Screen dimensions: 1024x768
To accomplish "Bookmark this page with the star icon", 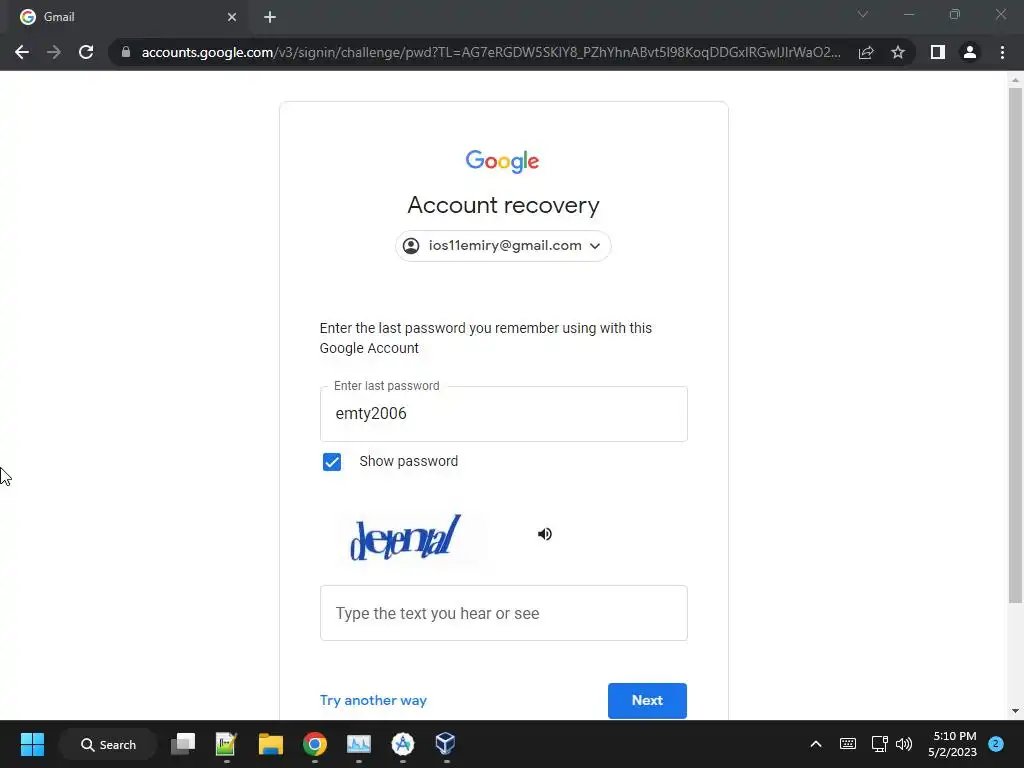I will [898, 52].
